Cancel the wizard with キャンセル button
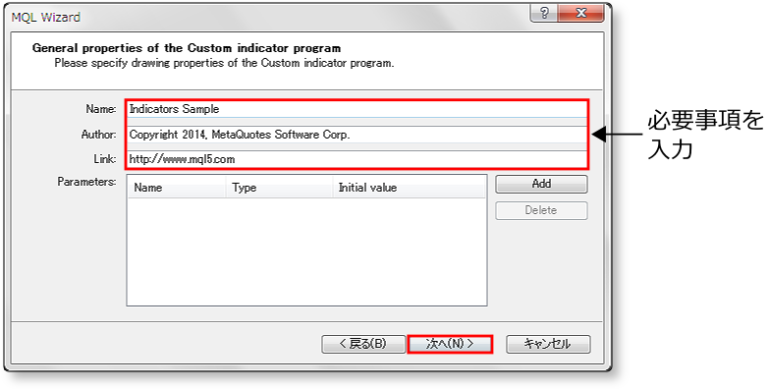 tap(548, 344)
